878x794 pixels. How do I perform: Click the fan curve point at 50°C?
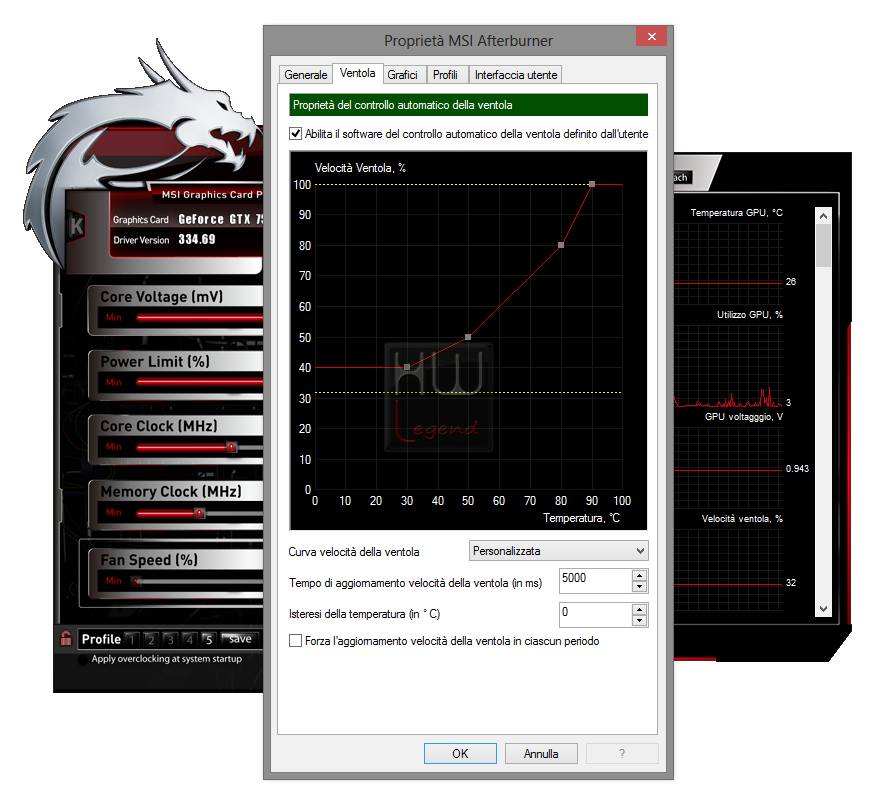point(468,337)
